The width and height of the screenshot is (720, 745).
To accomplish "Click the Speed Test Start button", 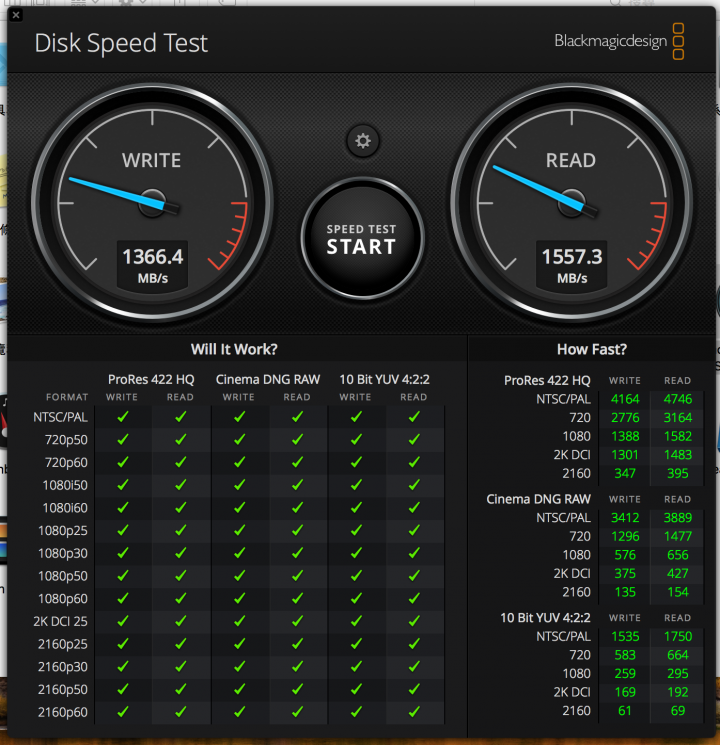I will (x=362, y=239).
